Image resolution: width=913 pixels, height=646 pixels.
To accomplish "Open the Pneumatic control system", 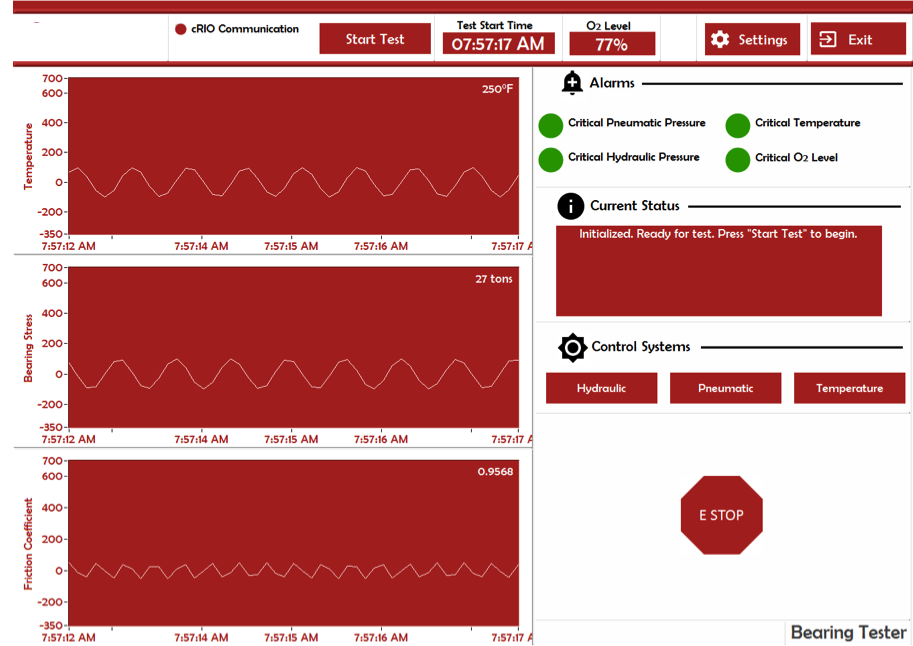I will [725, 388].
